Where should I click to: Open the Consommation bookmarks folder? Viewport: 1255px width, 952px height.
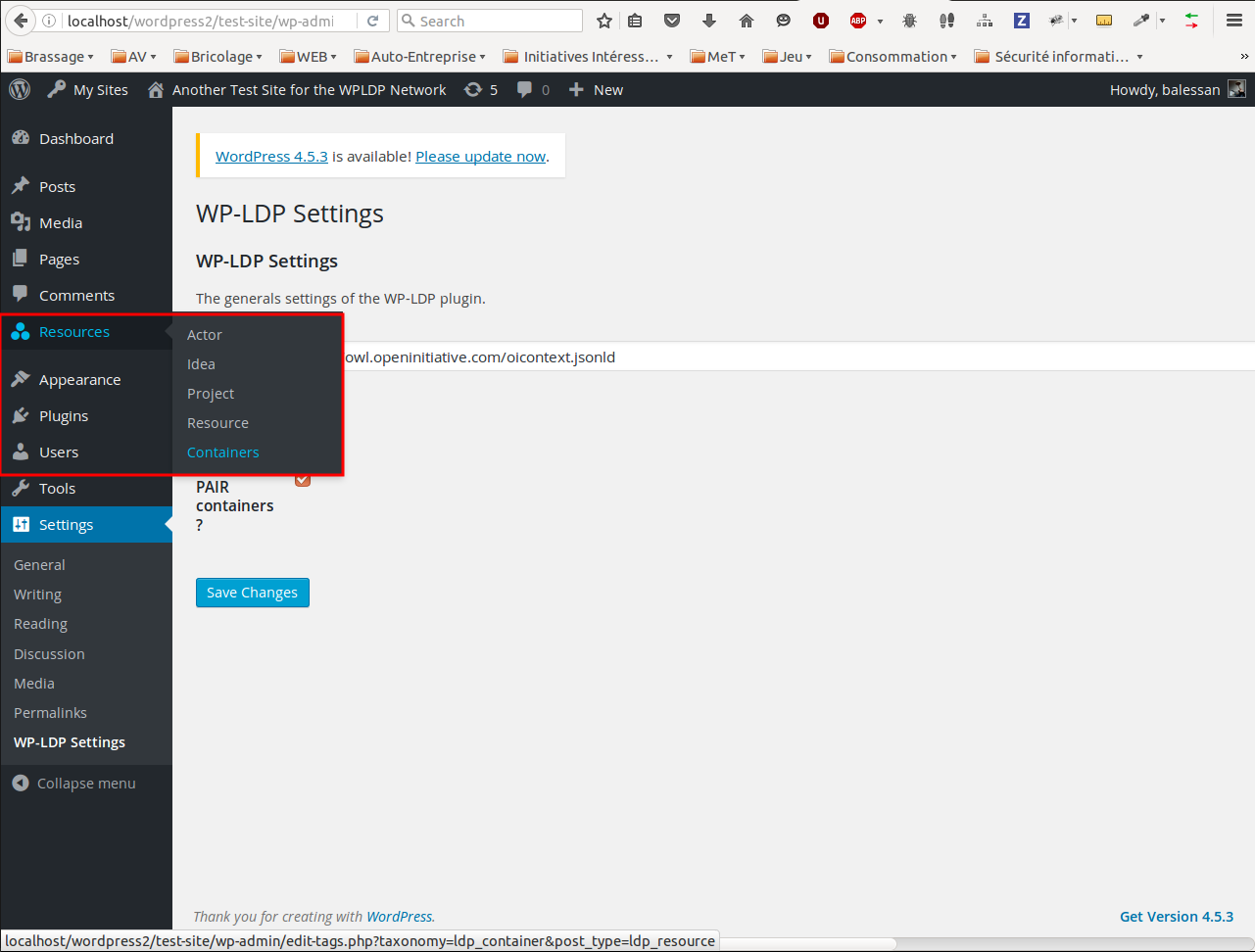coord(894,57)
